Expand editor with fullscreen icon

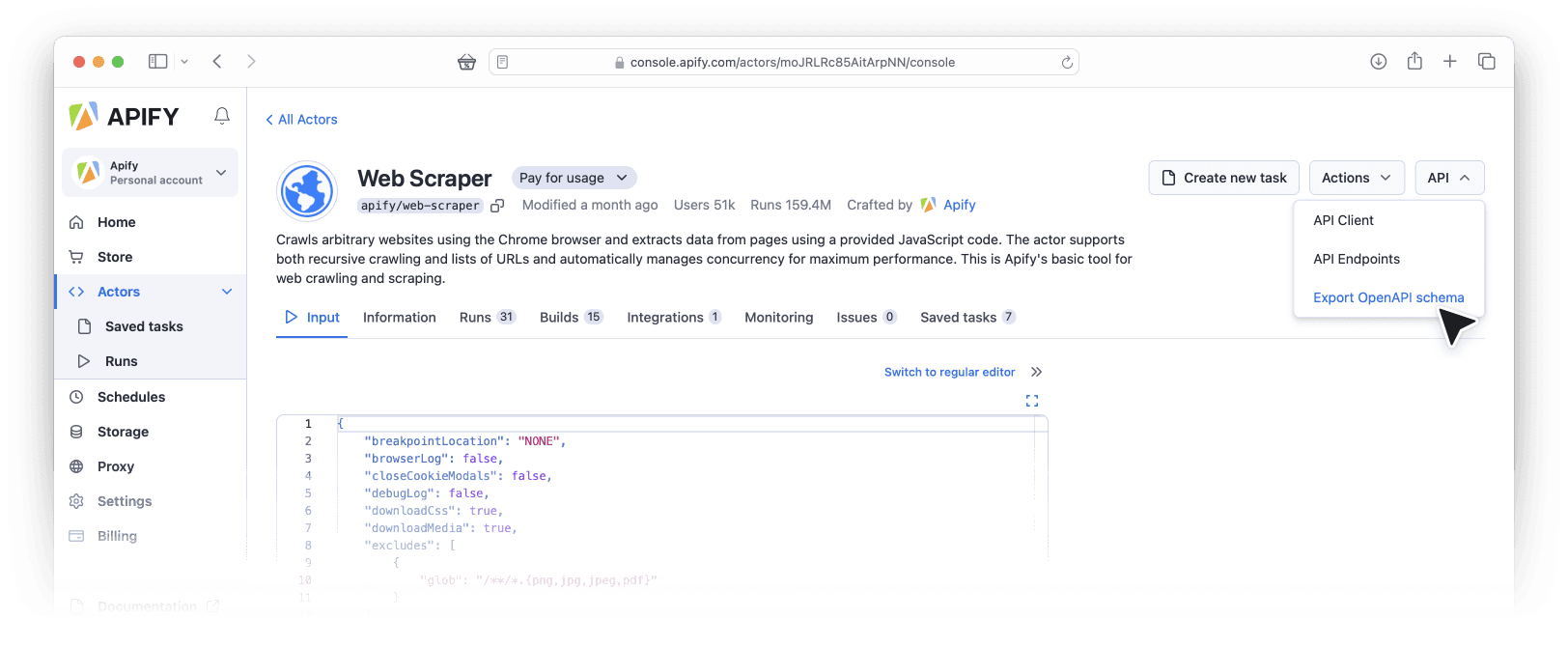tap(1032, 401)
